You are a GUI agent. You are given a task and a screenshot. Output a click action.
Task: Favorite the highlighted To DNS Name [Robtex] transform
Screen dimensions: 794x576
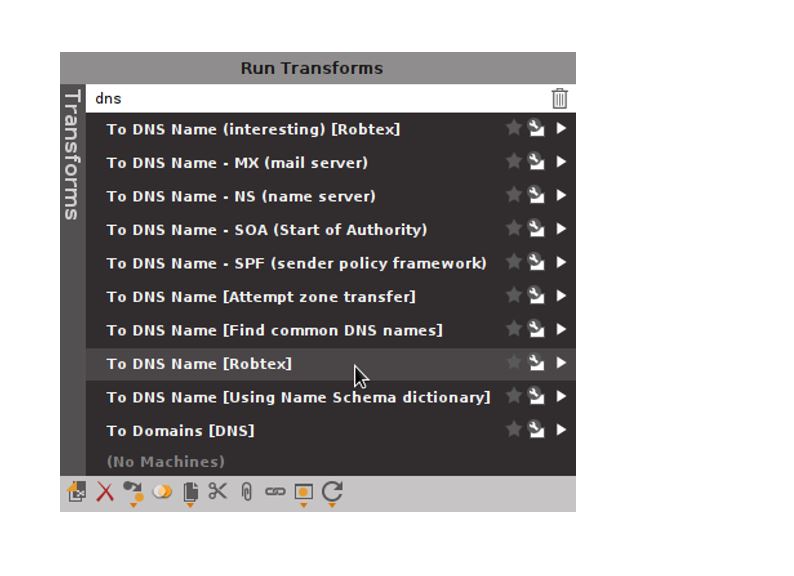tap(513, 362)
